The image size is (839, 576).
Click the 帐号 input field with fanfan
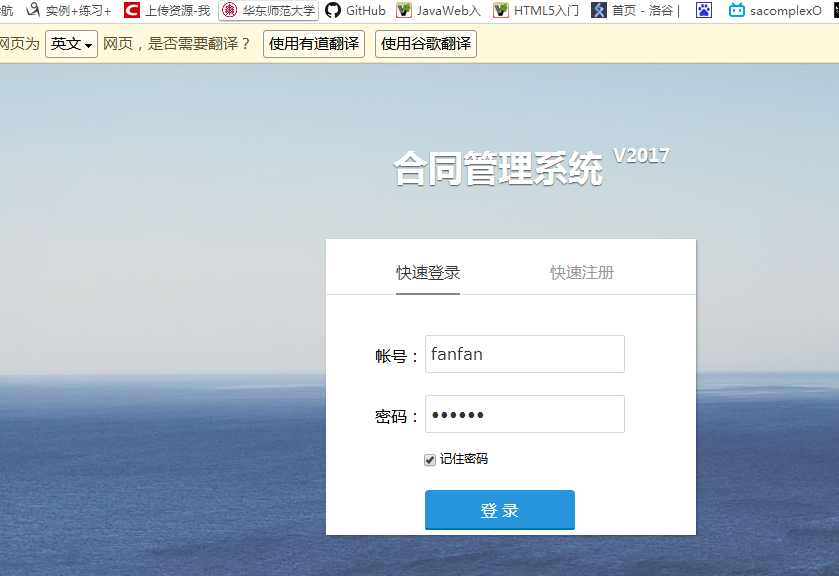pyautogui.click(x=525, y=354)
